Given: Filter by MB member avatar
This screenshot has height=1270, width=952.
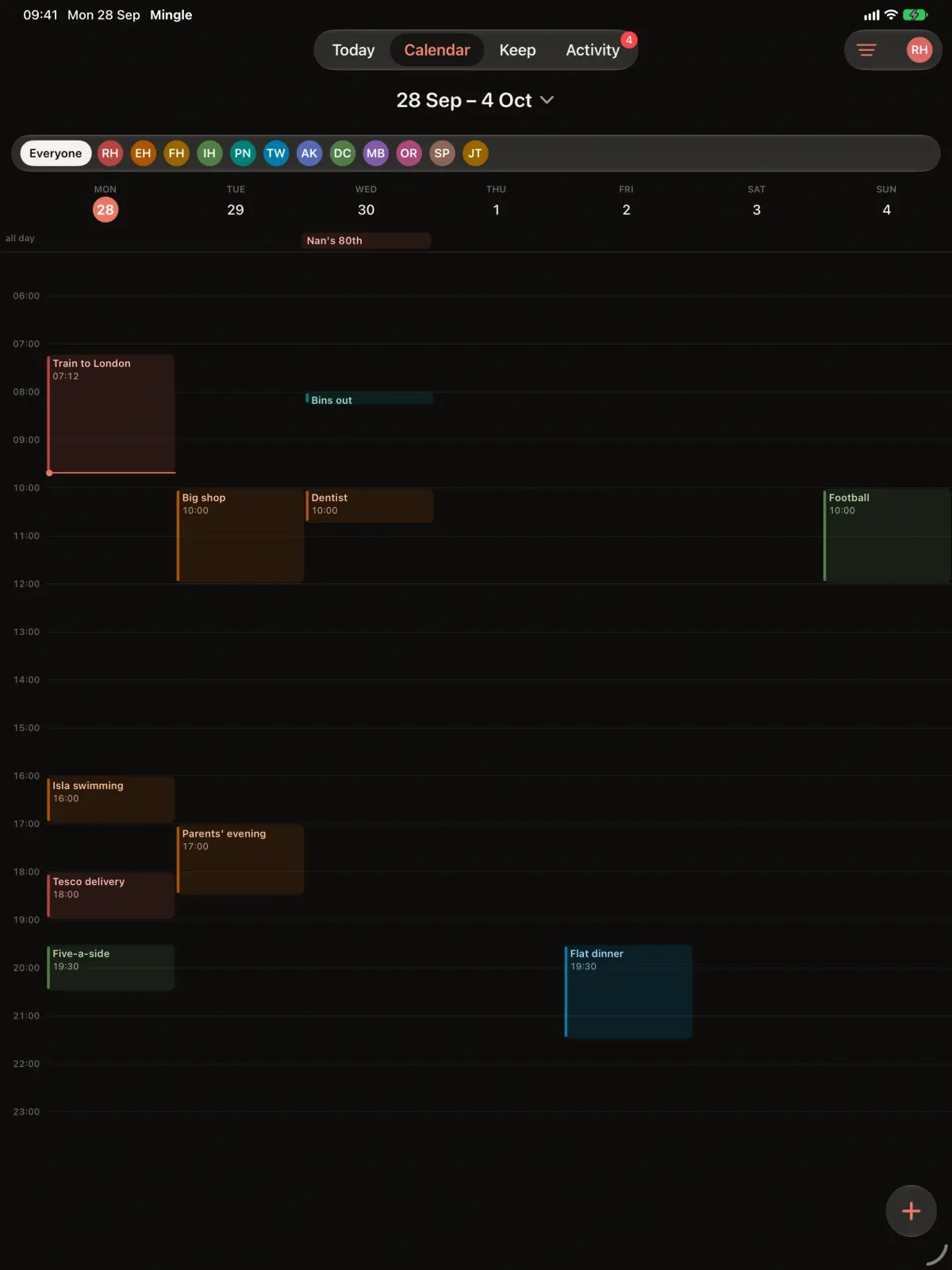Looking at the screenshot, I should [375, 153].
